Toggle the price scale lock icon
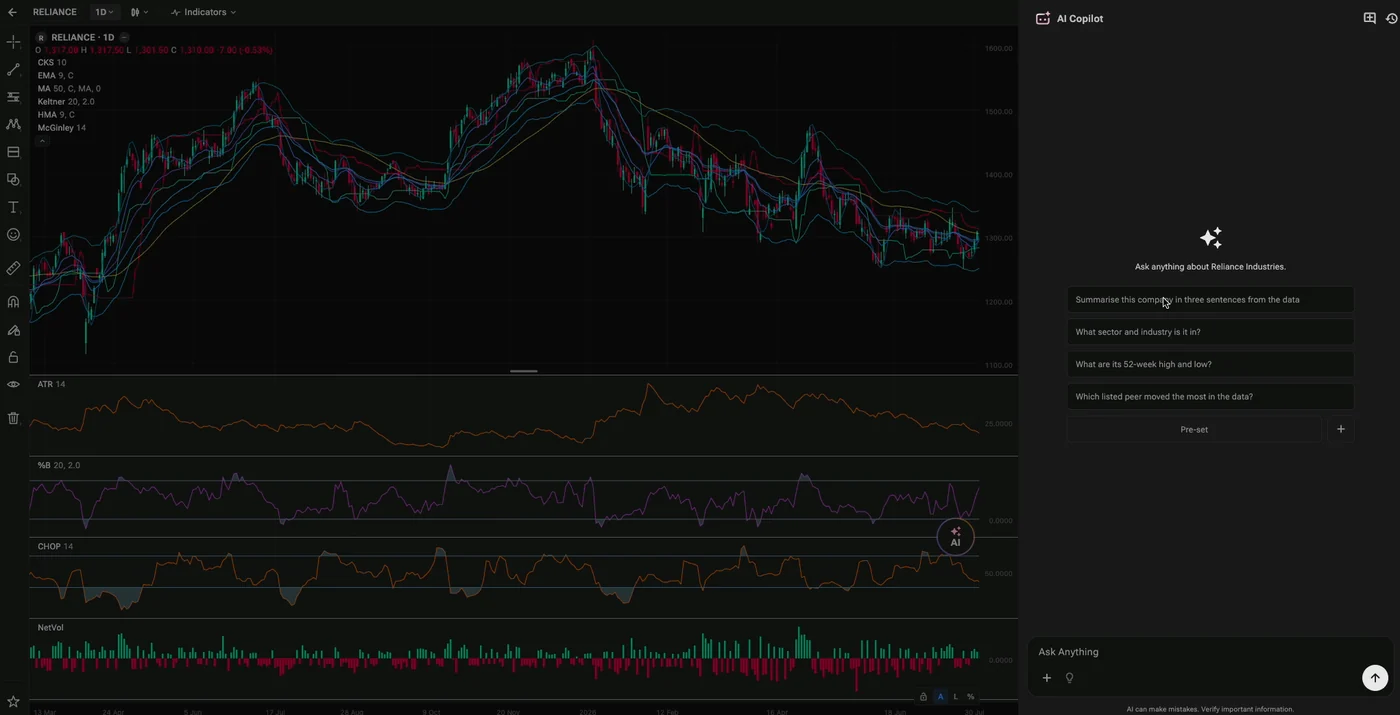 (x=923, y=696)
